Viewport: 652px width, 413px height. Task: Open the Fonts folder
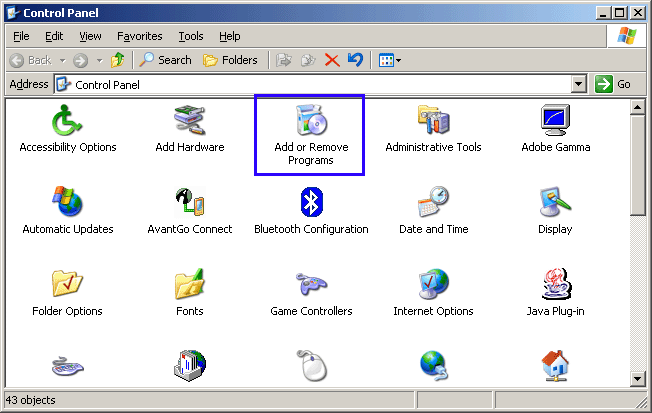click(x=190, y=293)
